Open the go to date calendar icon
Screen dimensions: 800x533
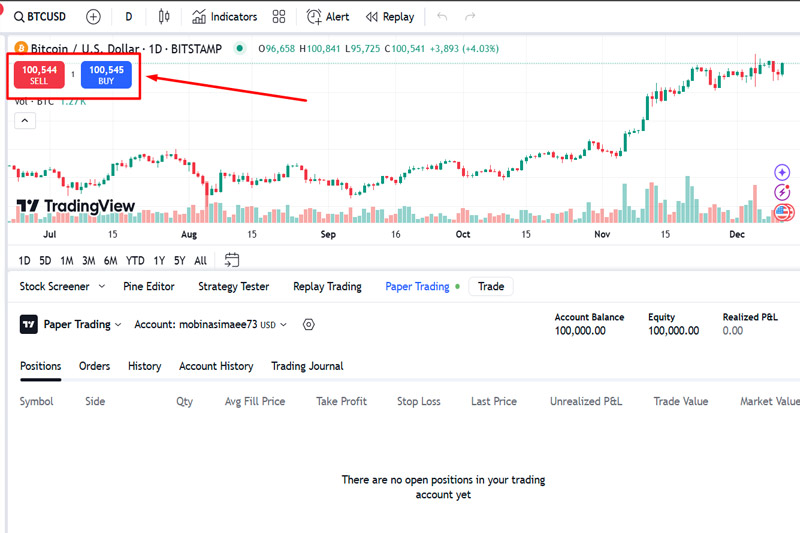coord(232,260)
